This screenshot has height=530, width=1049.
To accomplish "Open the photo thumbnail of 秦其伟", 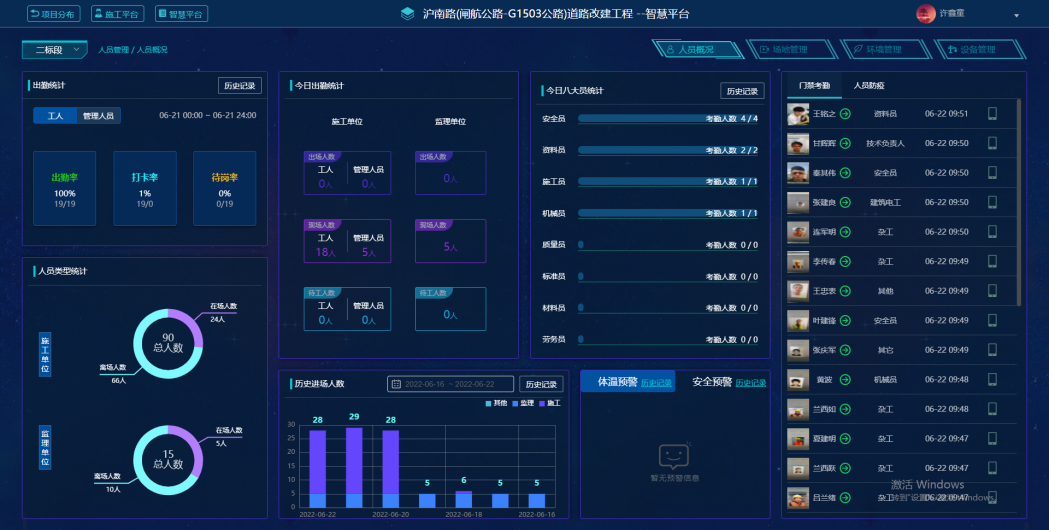I will tap(798, 173).
